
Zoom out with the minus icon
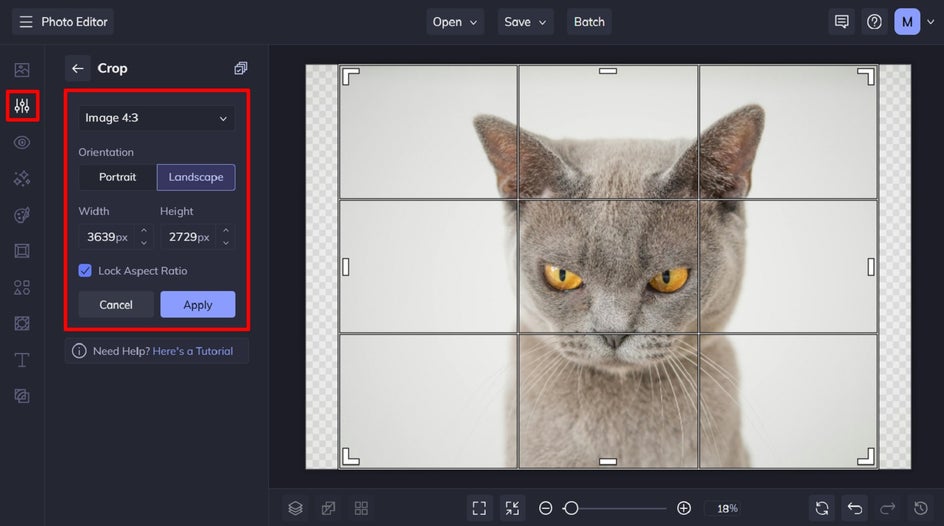pos(545,509)
